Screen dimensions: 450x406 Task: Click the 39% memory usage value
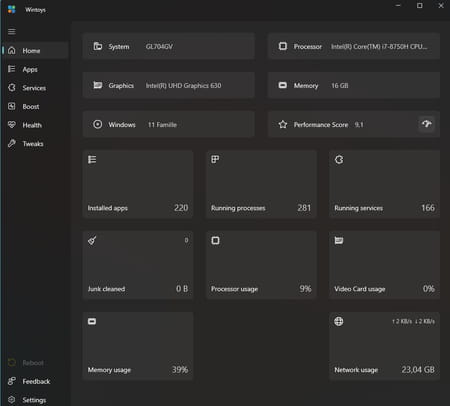pos(180,369)
